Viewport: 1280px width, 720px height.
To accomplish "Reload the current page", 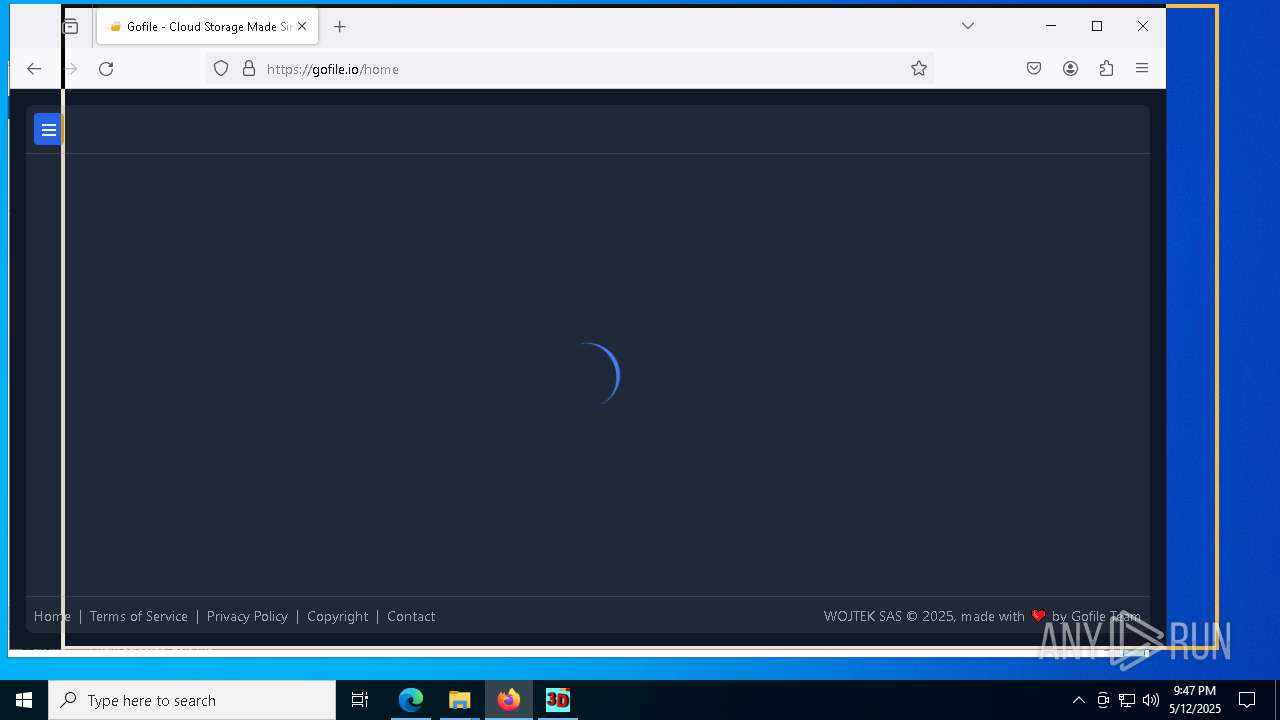I will tap(106, 69).
